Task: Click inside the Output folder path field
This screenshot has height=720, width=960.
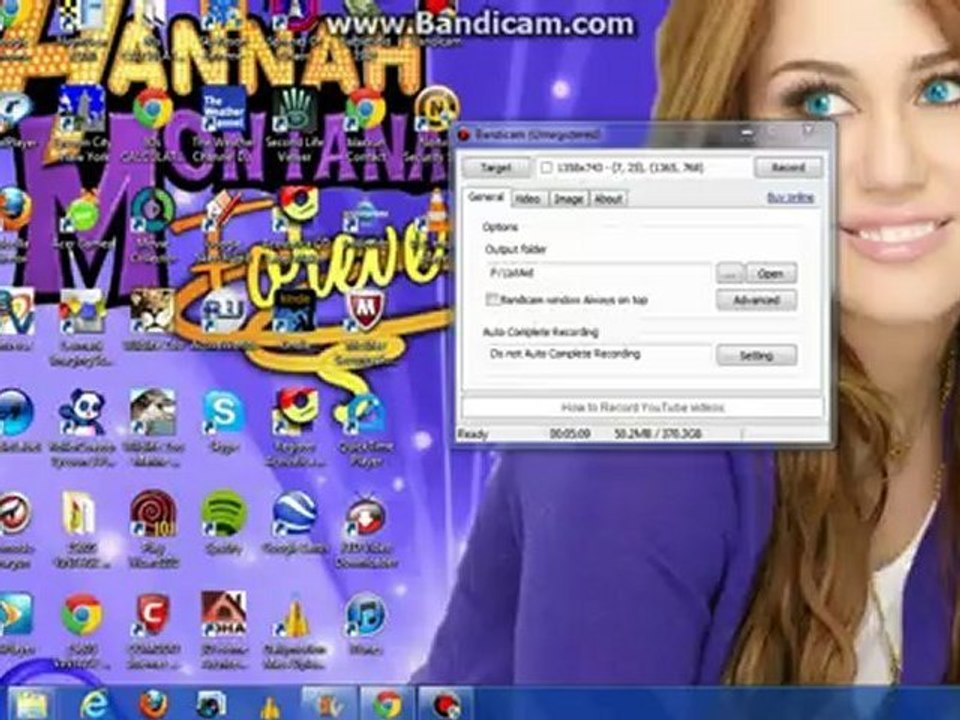Action: [598, 273]
